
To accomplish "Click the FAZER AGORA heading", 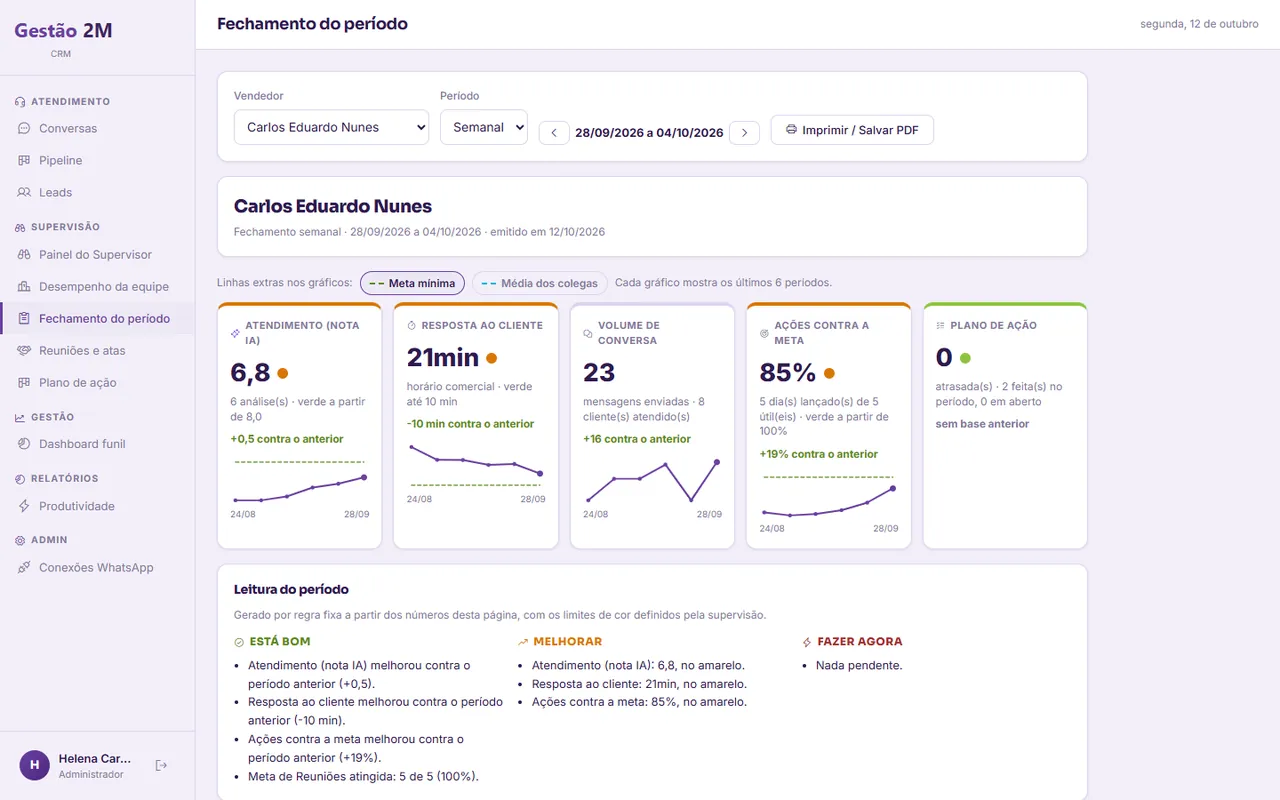I will point(859,642).
